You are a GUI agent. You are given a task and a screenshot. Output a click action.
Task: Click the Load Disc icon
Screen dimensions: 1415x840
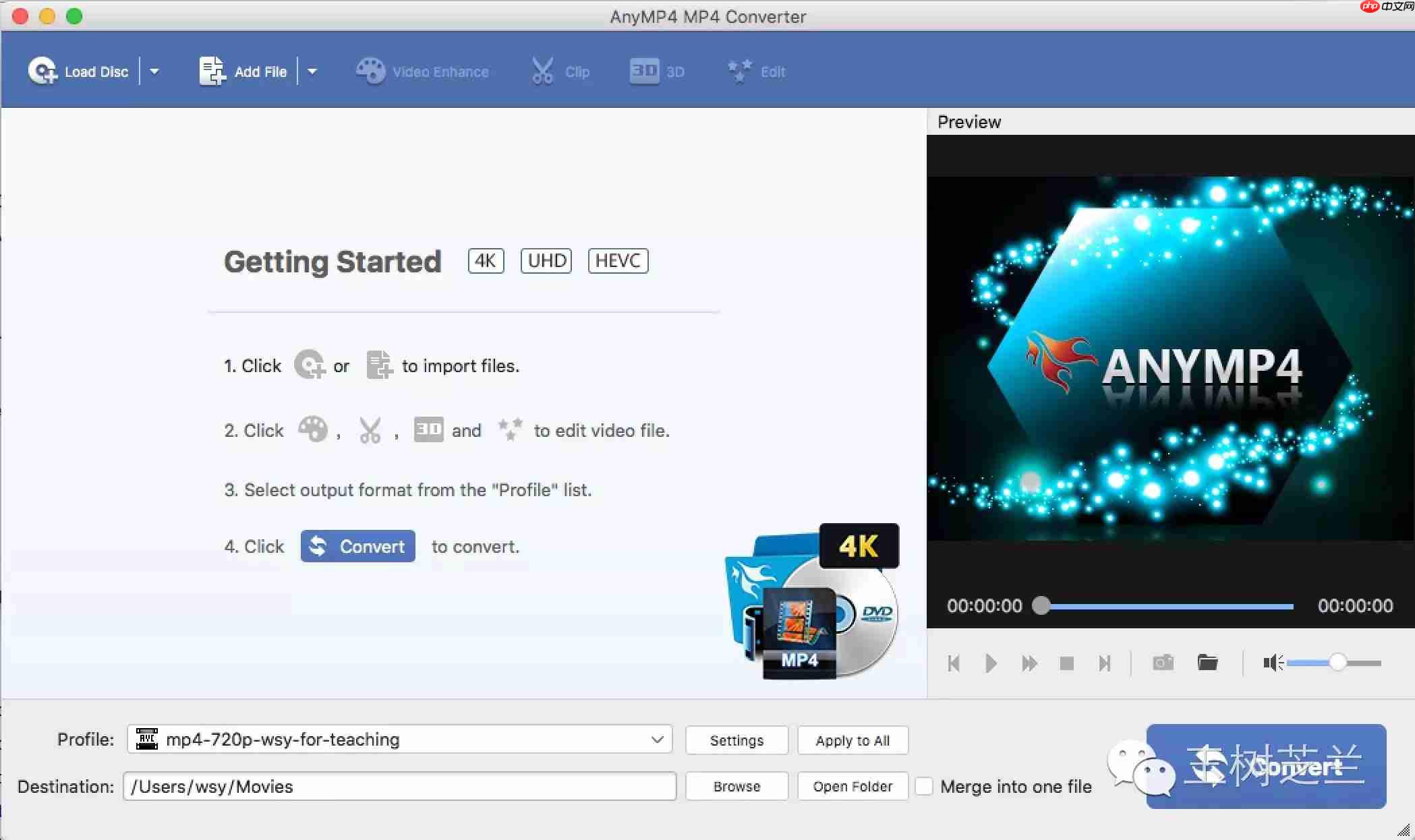(x=42, y=71)
